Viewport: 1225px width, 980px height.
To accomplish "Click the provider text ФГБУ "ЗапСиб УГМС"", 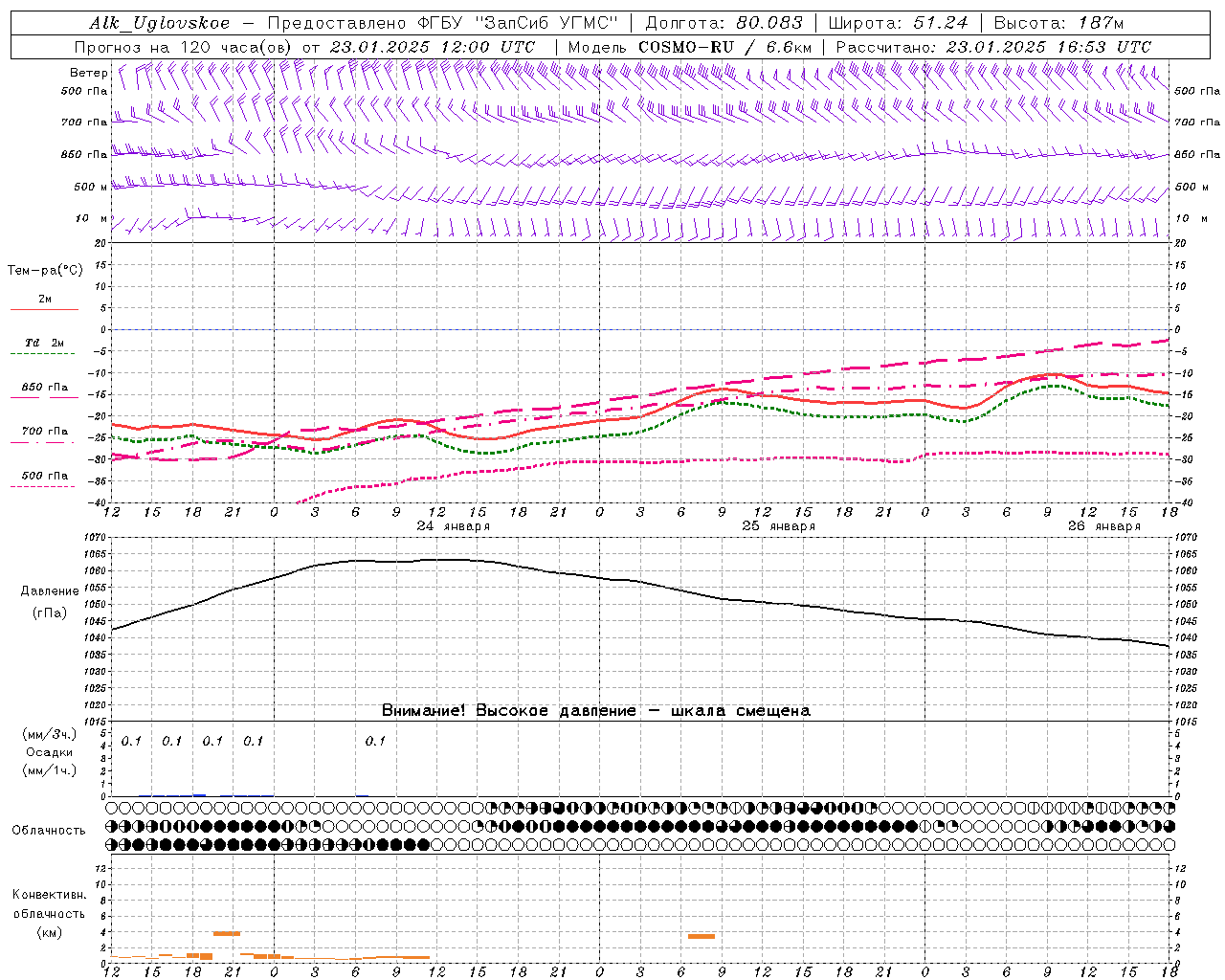I will [x=518, y=23].
